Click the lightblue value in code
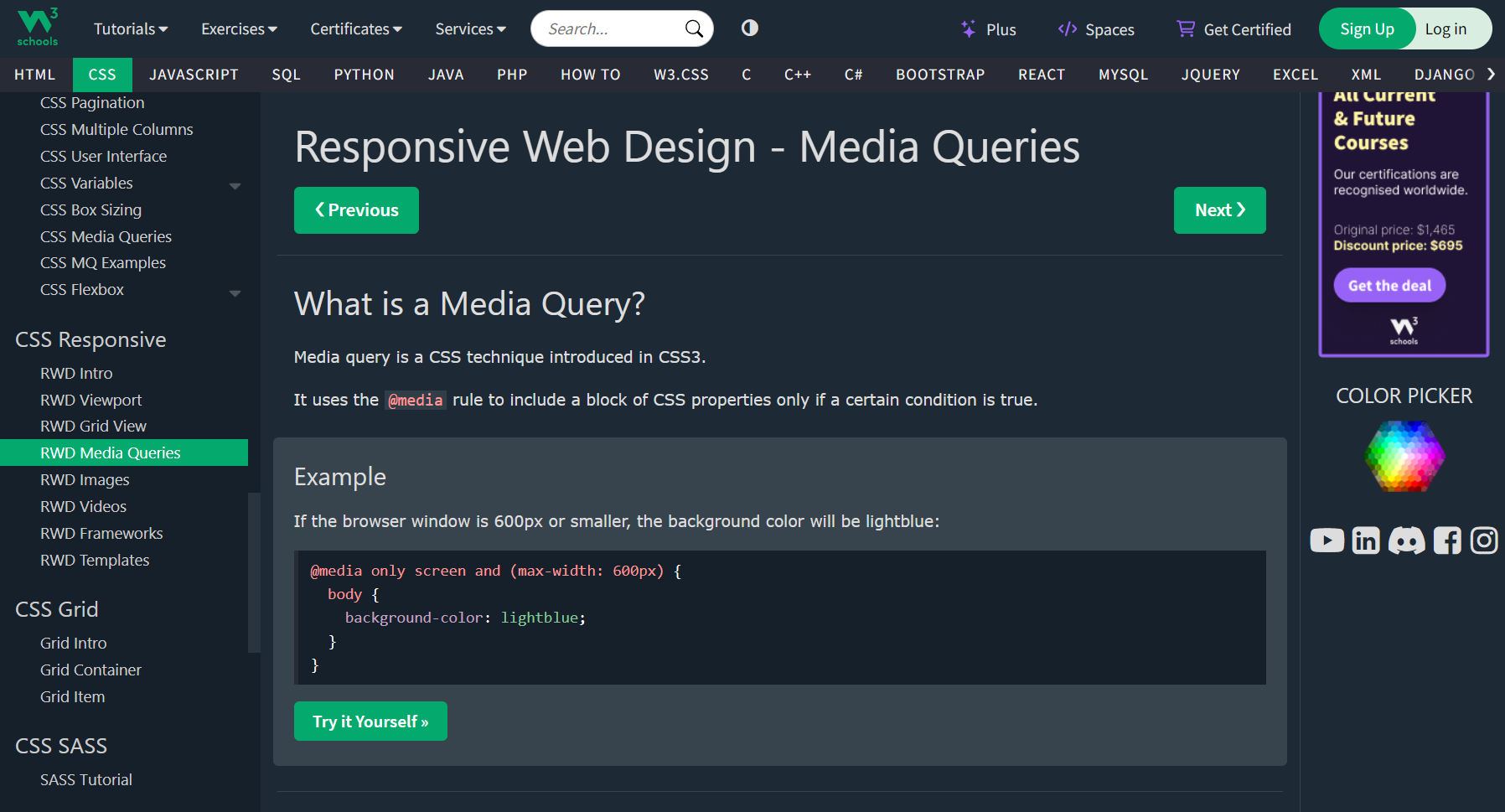 click(540, 618)
